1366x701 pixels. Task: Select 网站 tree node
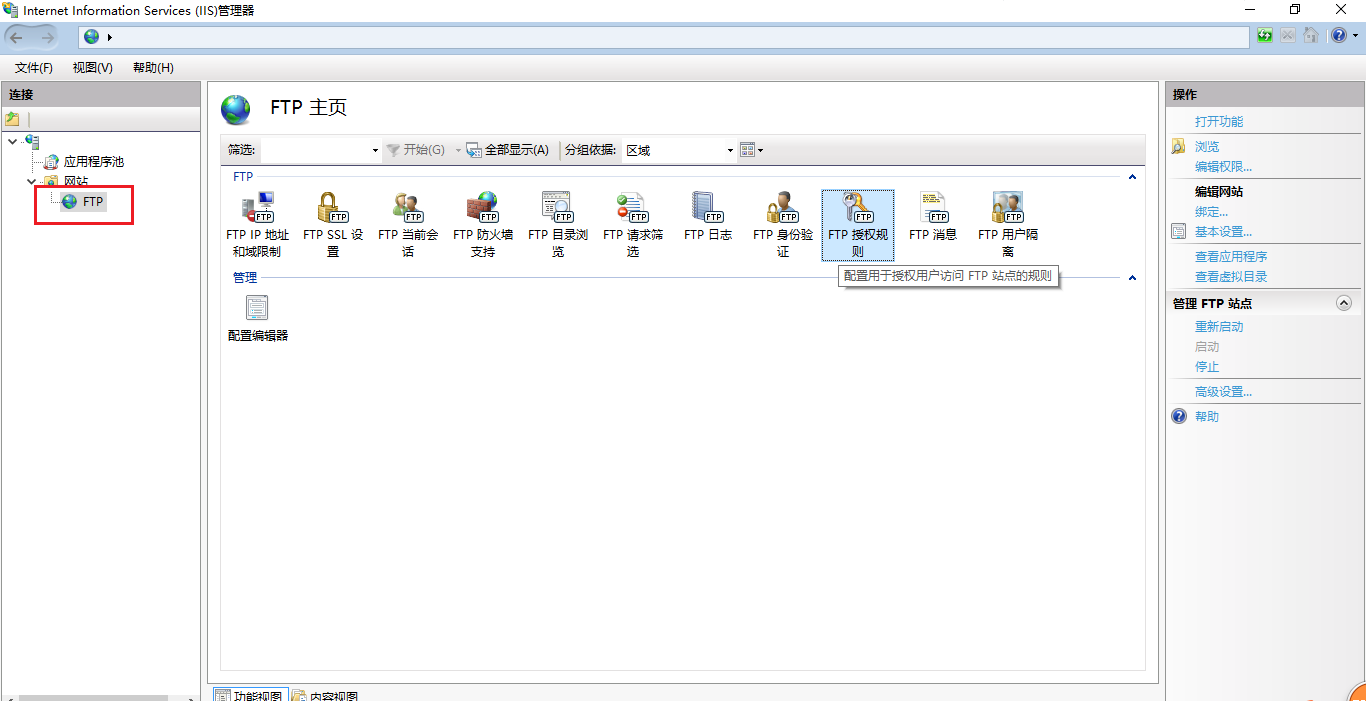coord(76,181)
